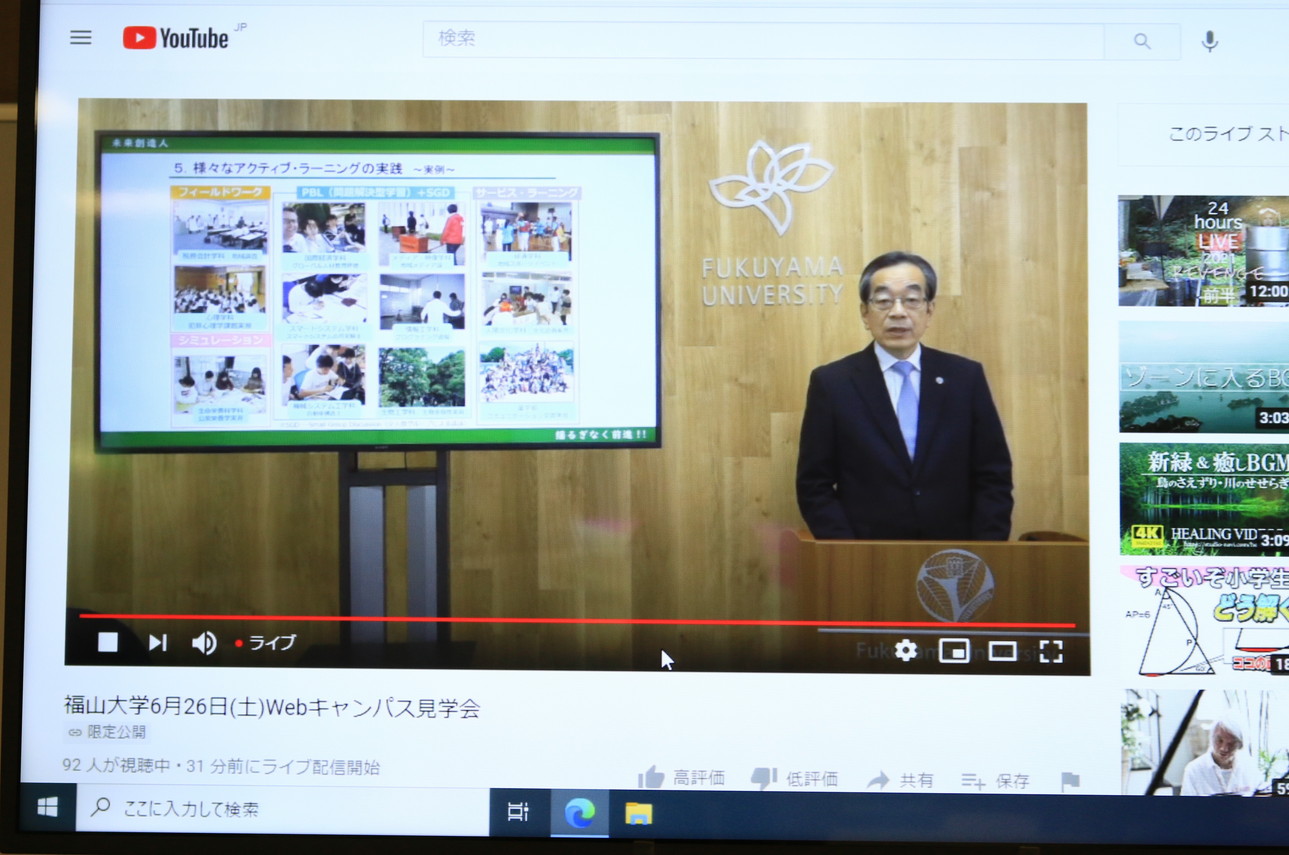Share the video via 共有 button
The image size is (1289, 855).
[x=900, y=780]
